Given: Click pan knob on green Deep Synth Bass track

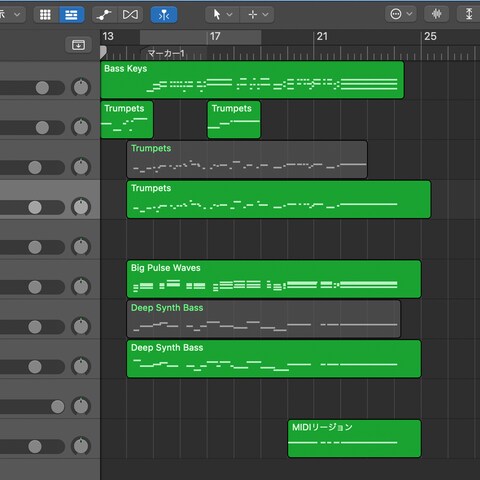Looking at the screenshot, I should tap(81, 366).
